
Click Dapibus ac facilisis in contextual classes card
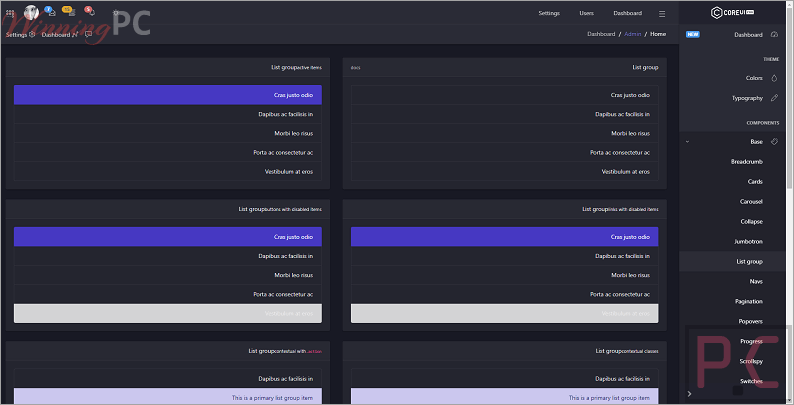(x=504, y=379)
